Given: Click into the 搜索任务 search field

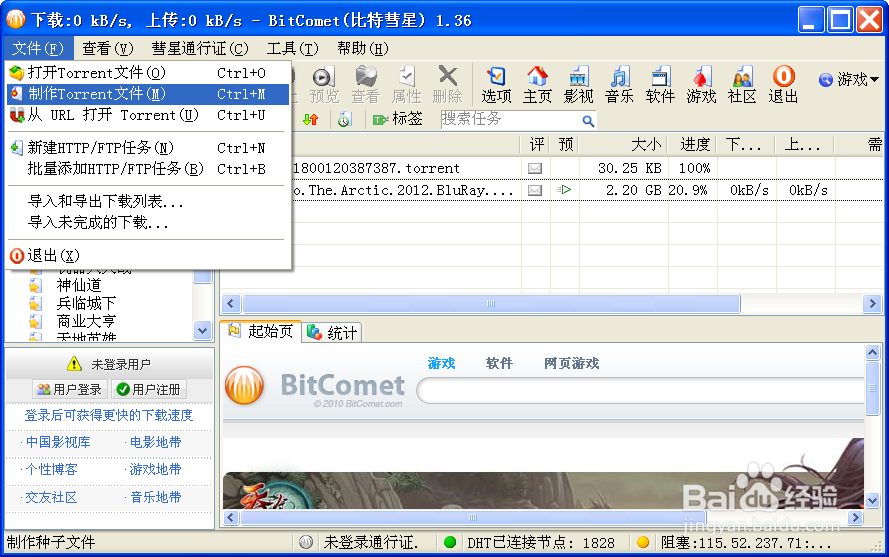Looking at the screenshot, I should [x=510, y=119].
